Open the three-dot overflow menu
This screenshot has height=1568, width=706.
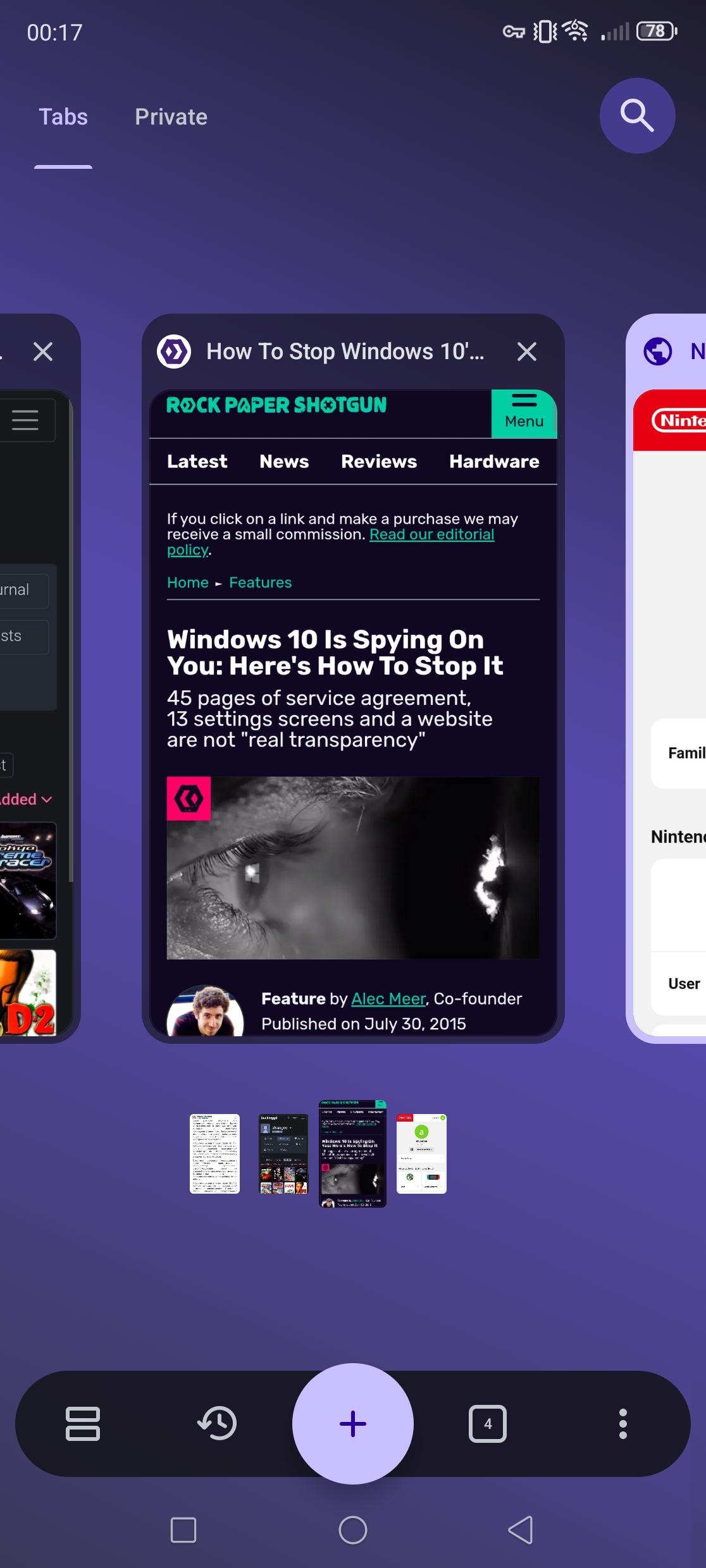tap(622, 1423)
